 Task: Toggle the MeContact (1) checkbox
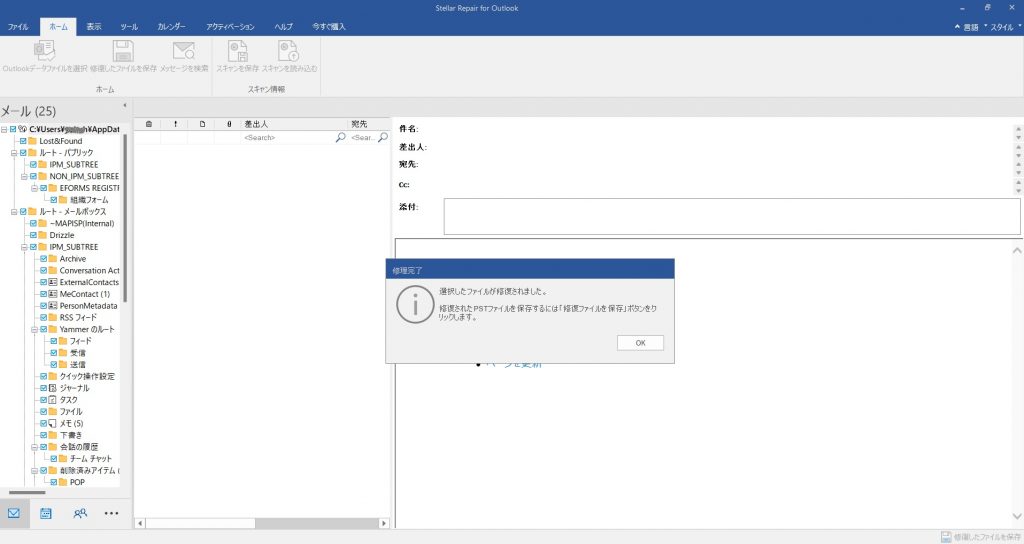pos(44,294)
